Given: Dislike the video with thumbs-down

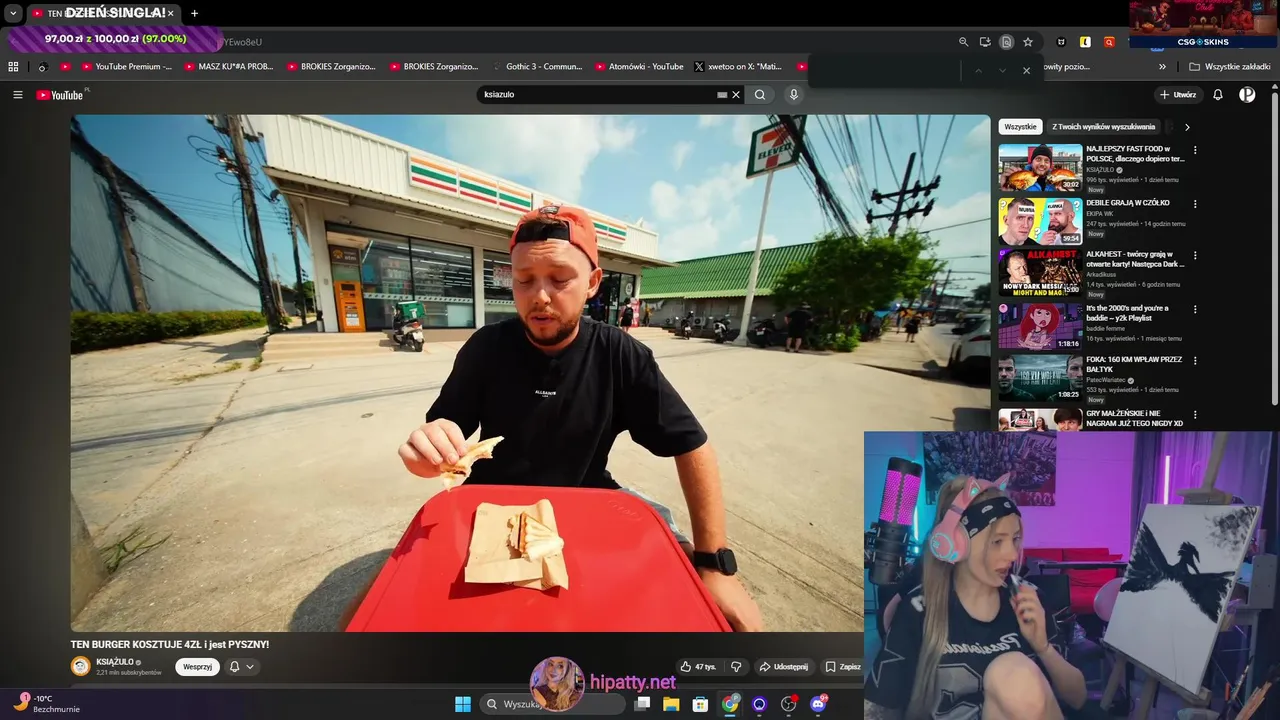Looking at the screenshot, I should coord(736,667).
